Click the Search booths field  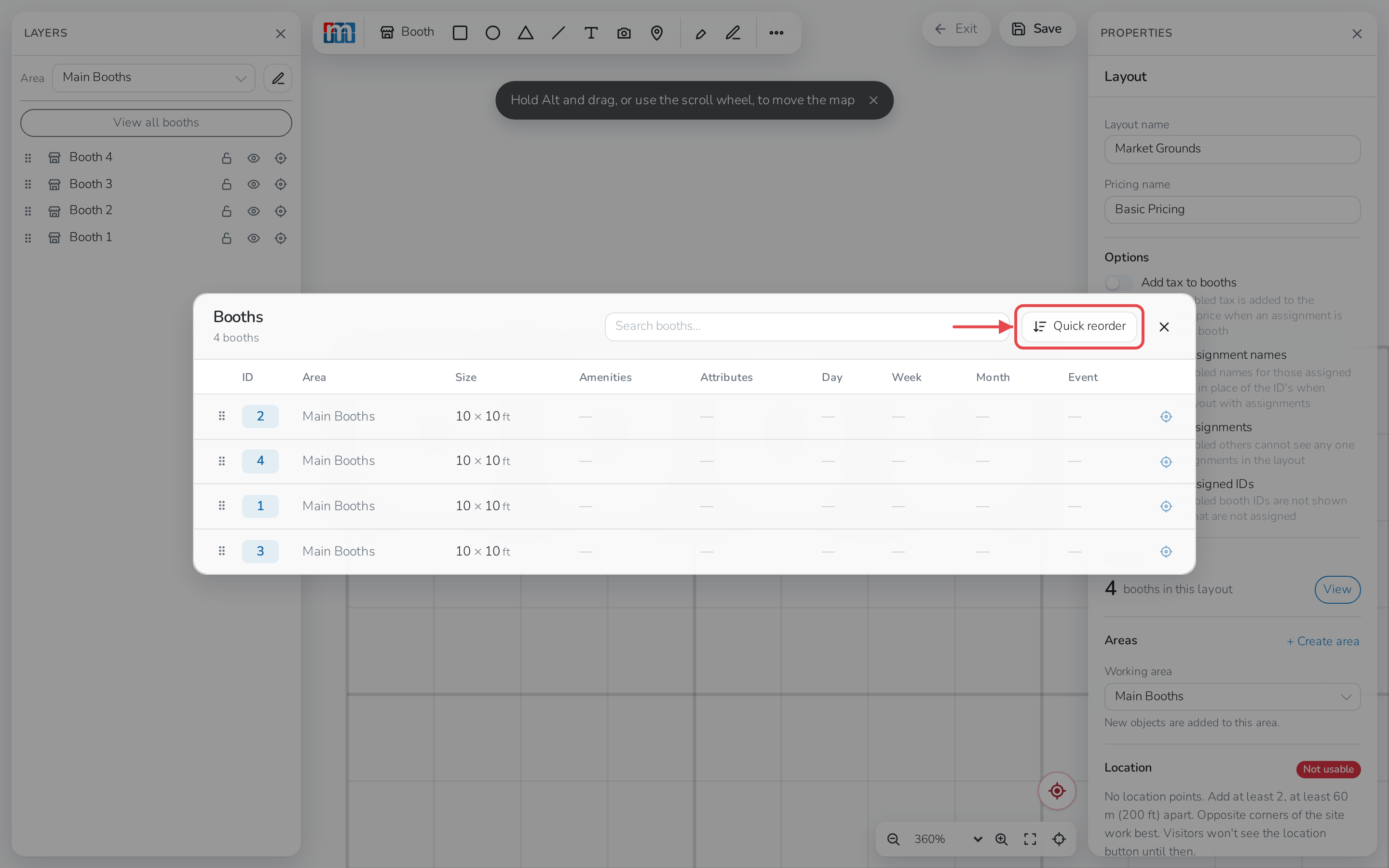[x=806, y=326]
